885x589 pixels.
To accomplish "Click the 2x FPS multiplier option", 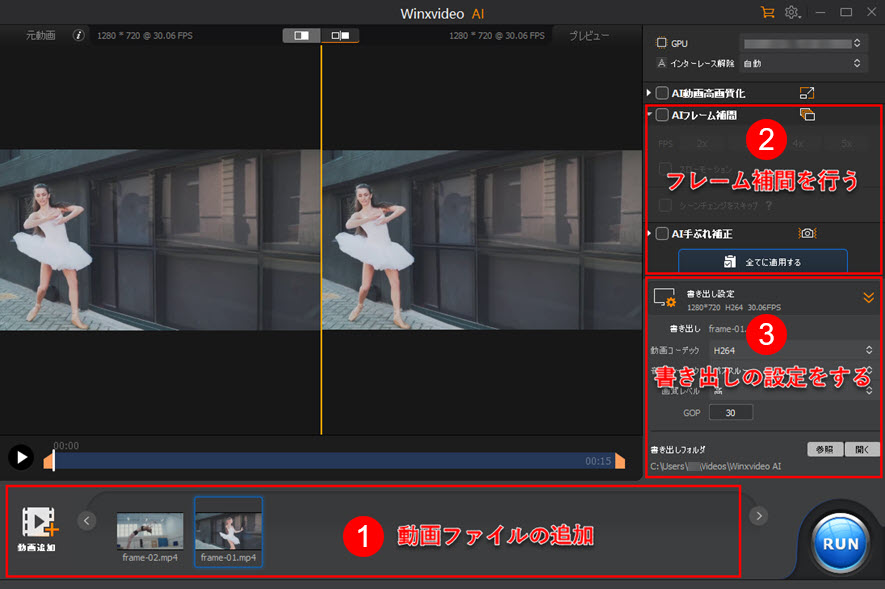I will pos(702,144).
